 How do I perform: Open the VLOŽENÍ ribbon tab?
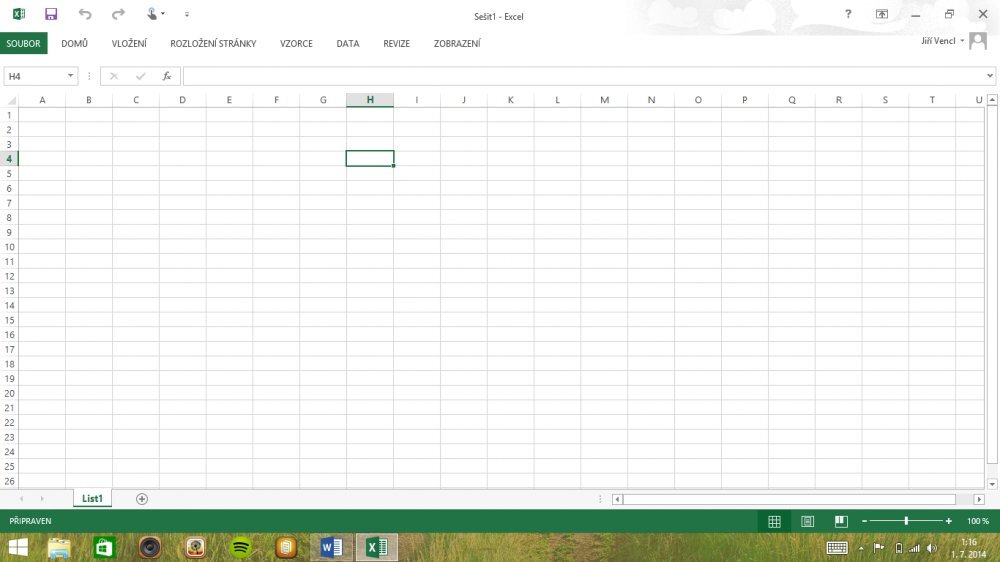pos(129,44)
